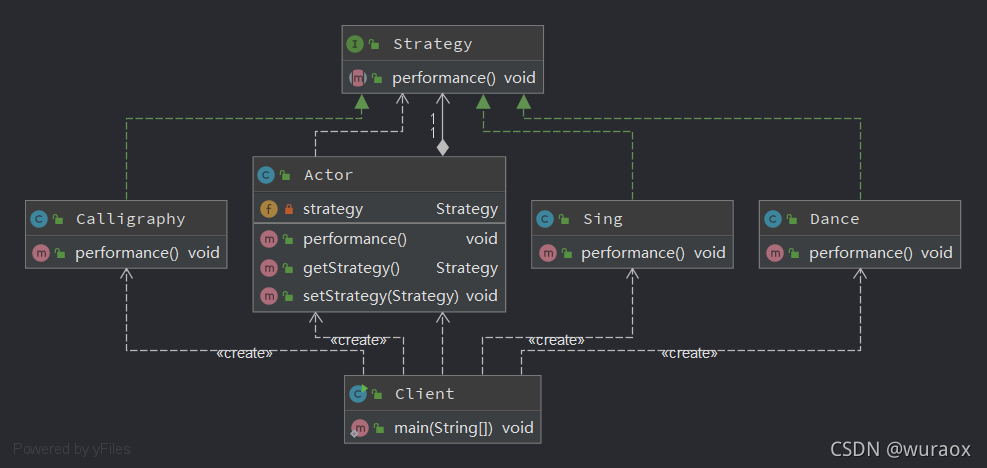
Task: Click the field icon beside strategy
Action: (x=269, y=209)
